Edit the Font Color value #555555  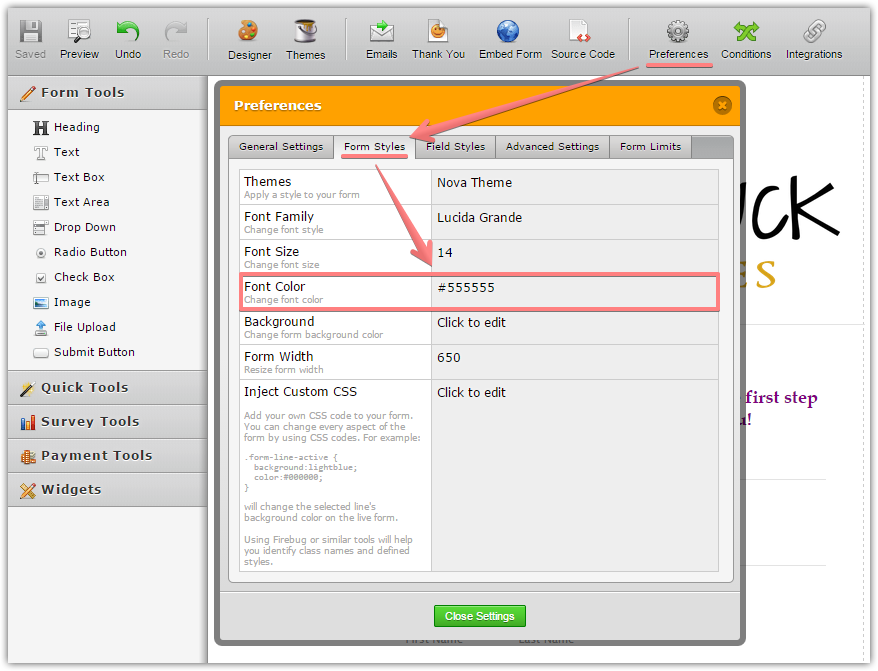pyautogui.click(x=466, y=288)
